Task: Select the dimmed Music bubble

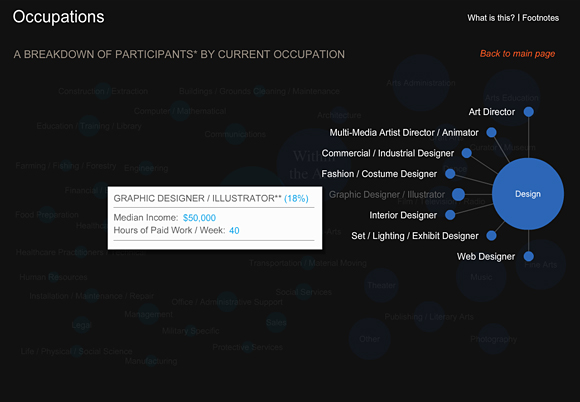Action: (x=481, y=277)
